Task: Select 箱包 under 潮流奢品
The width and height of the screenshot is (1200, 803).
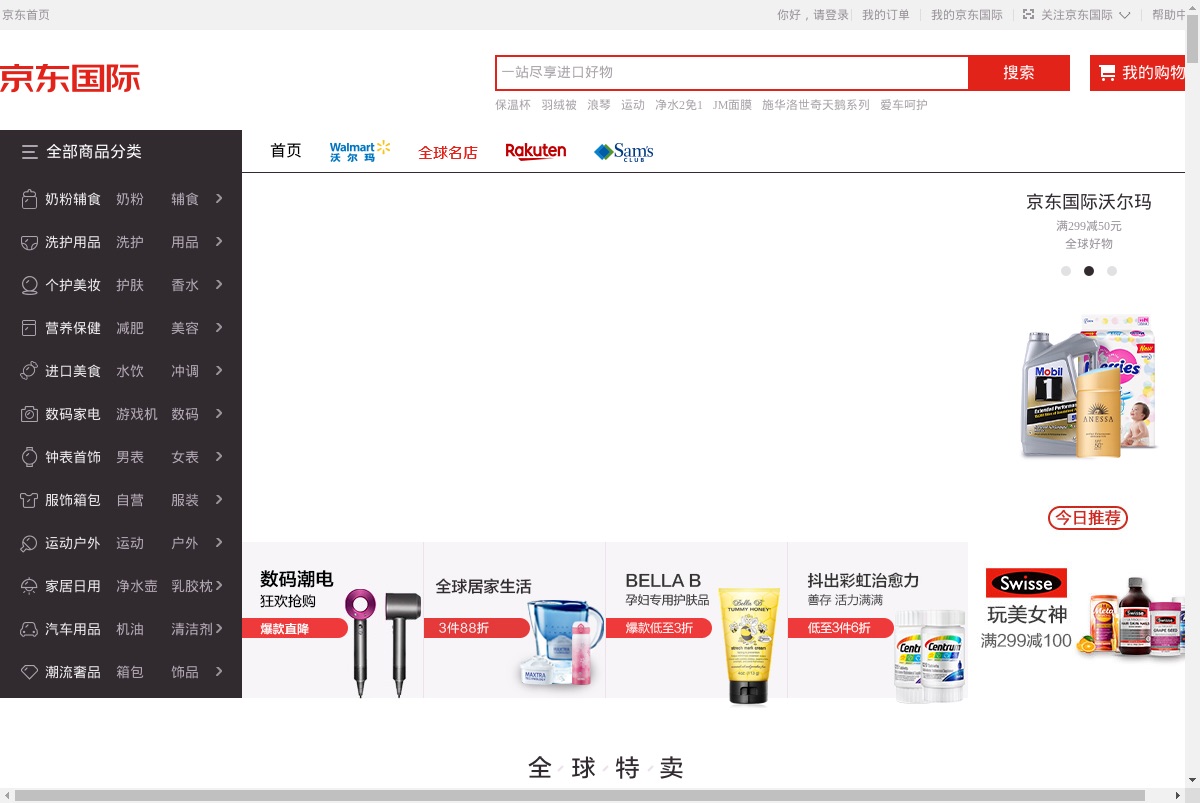Action: 130,672
